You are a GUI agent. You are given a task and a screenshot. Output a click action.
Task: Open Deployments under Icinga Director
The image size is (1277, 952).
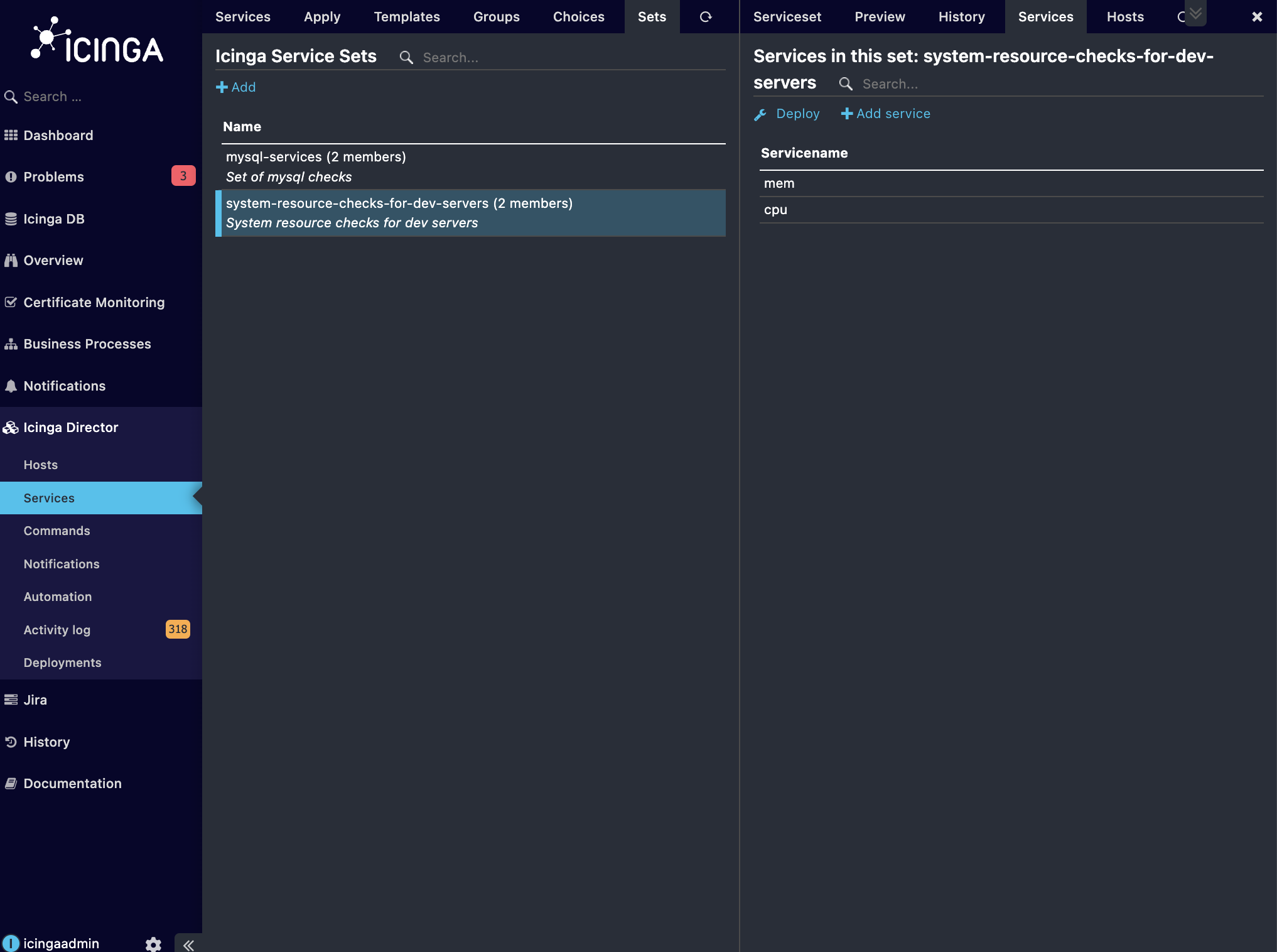pos(101,663)
